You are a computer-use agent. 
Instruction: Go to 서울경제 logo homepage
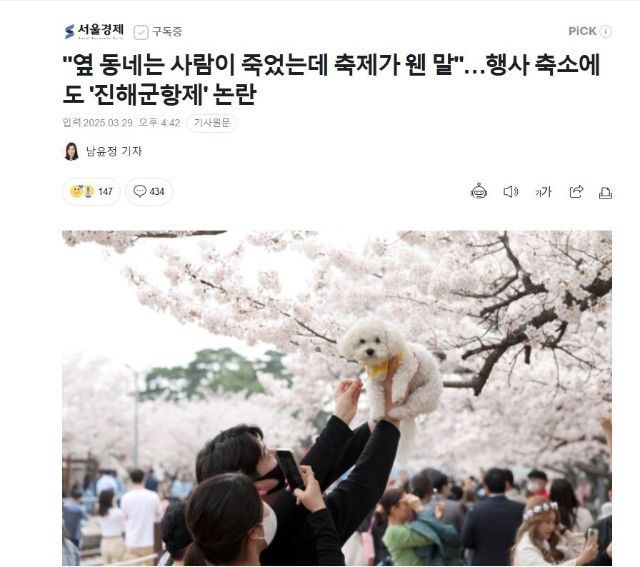[x=94, y=31]
